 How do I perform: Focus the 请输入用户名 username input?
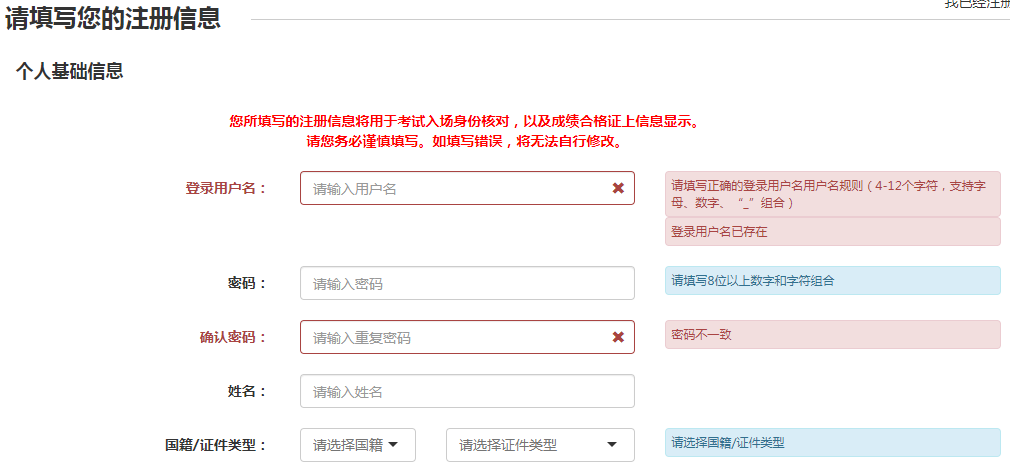point(455,188)
